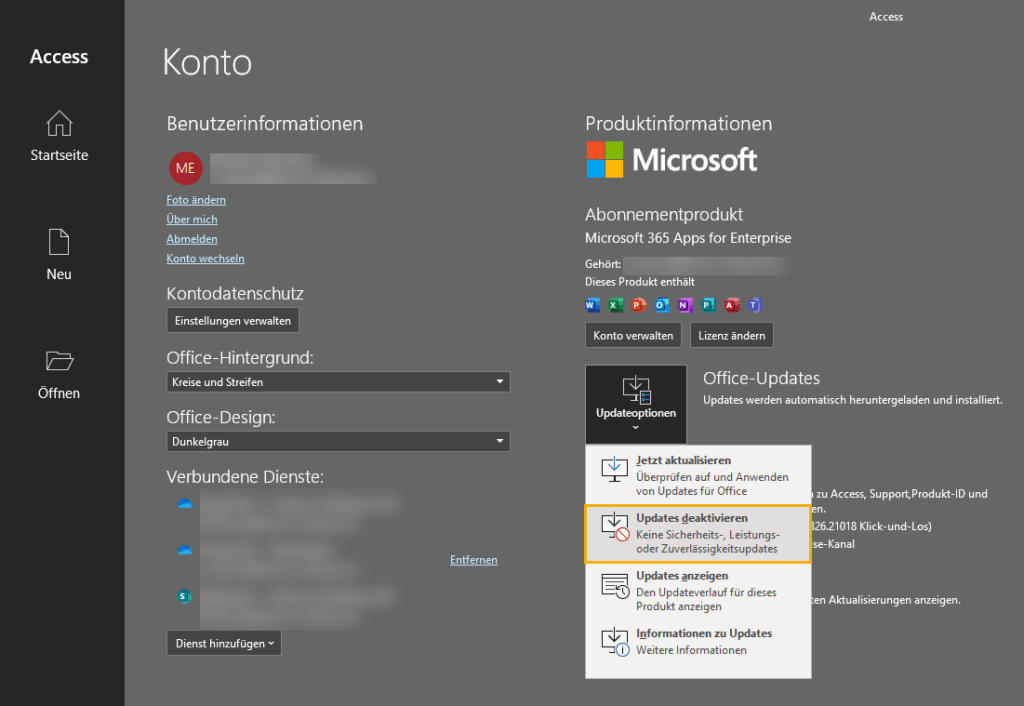Screen dimensions: 1024x706
Task: Open the Öffnen folder icon
Action: [59, 361]
